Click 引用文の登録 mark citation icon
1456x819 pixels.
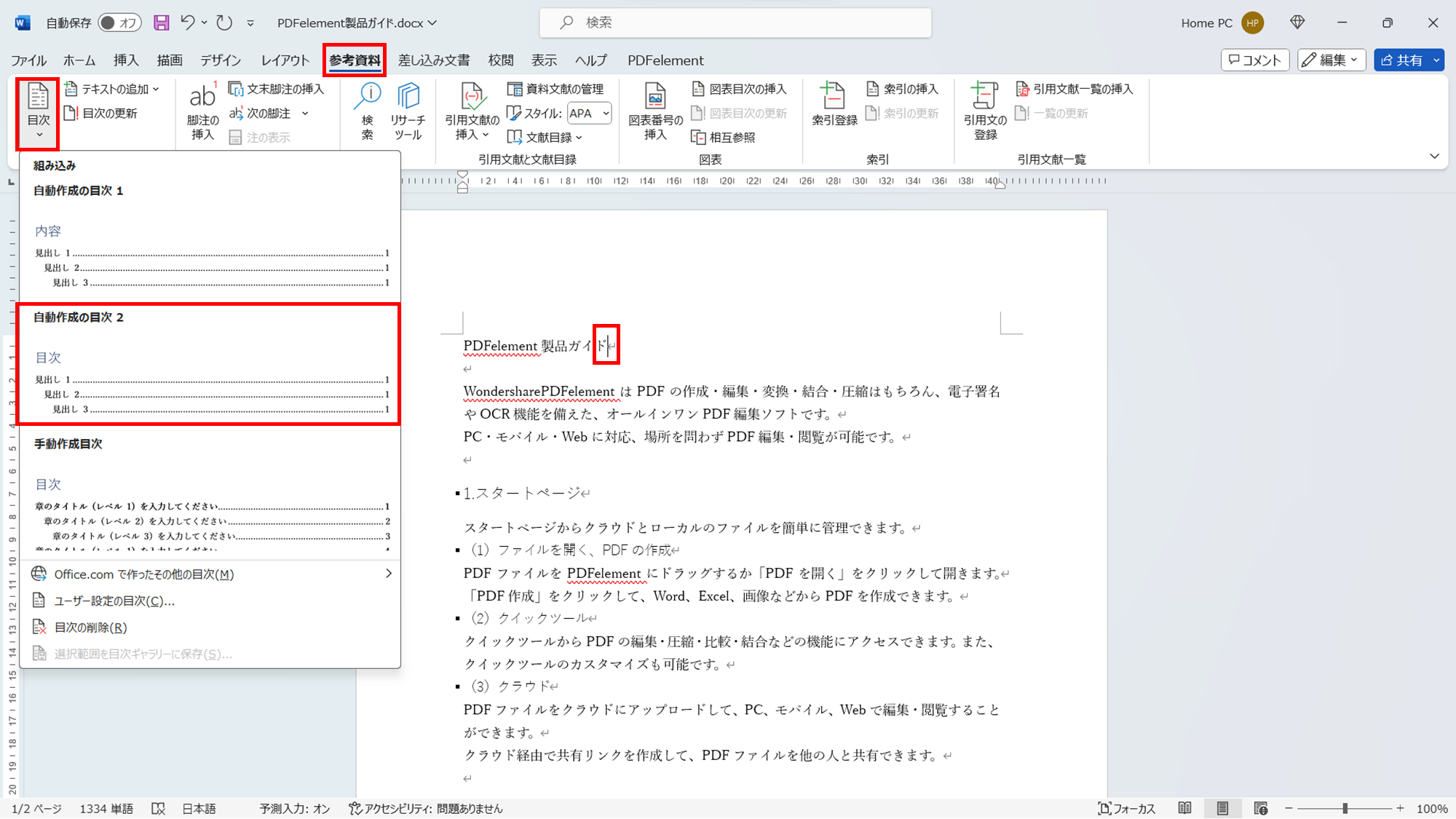[x=984, y=97]
